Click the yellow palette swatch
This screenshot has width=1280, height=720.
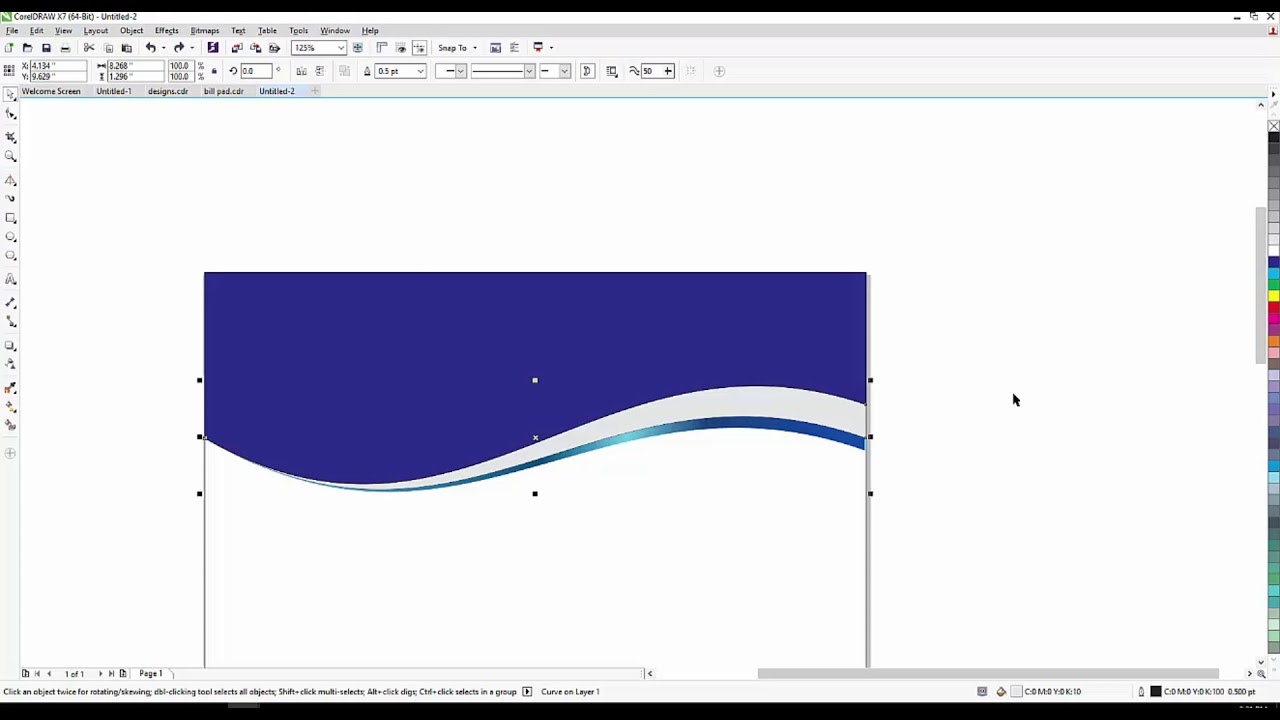tap(1274, 296)
